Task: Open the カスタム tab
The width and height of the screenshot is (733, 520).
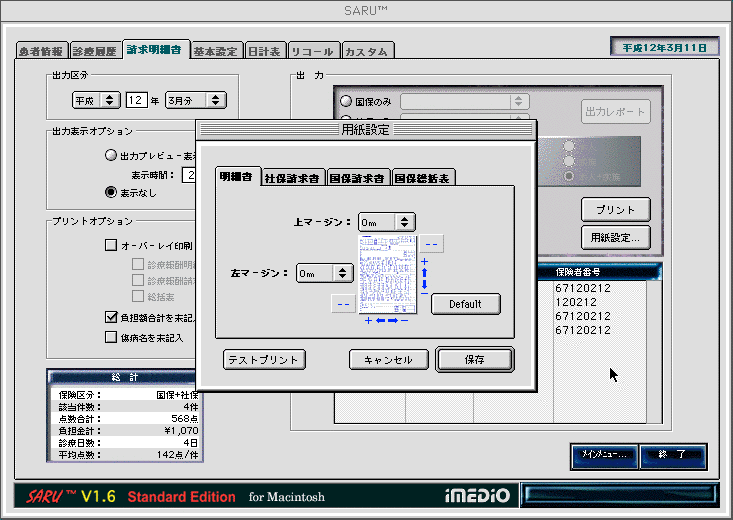Action: click(x=367, y=51)
